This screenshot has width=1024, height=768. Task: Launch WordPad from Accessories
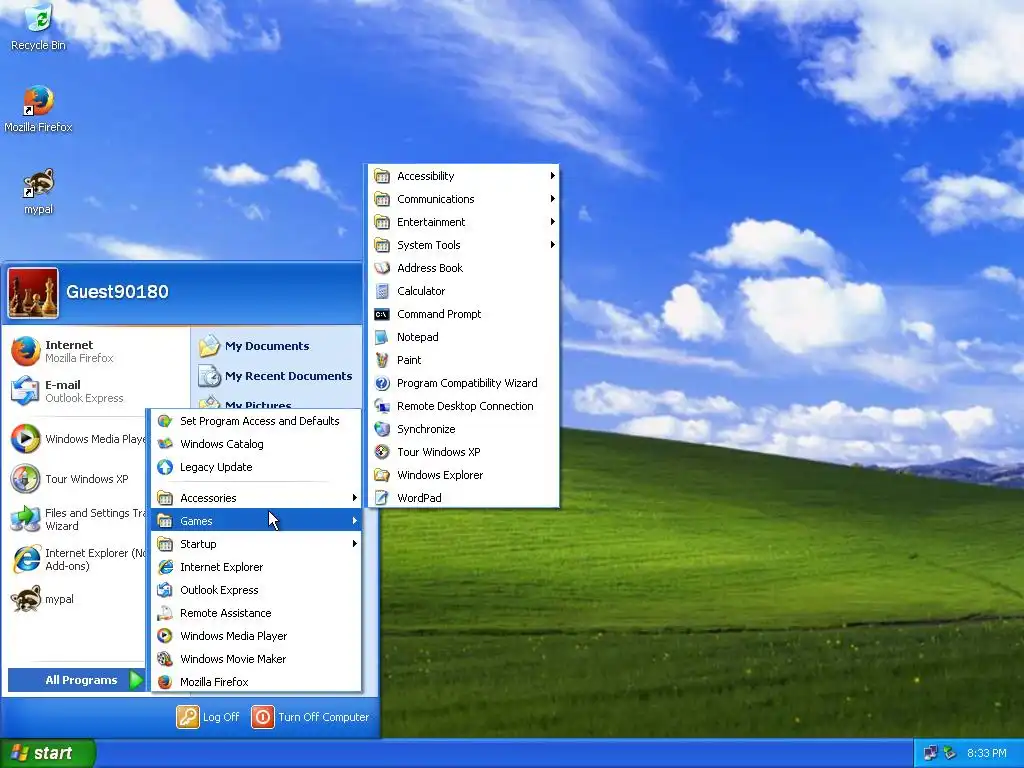pos(464,498)
